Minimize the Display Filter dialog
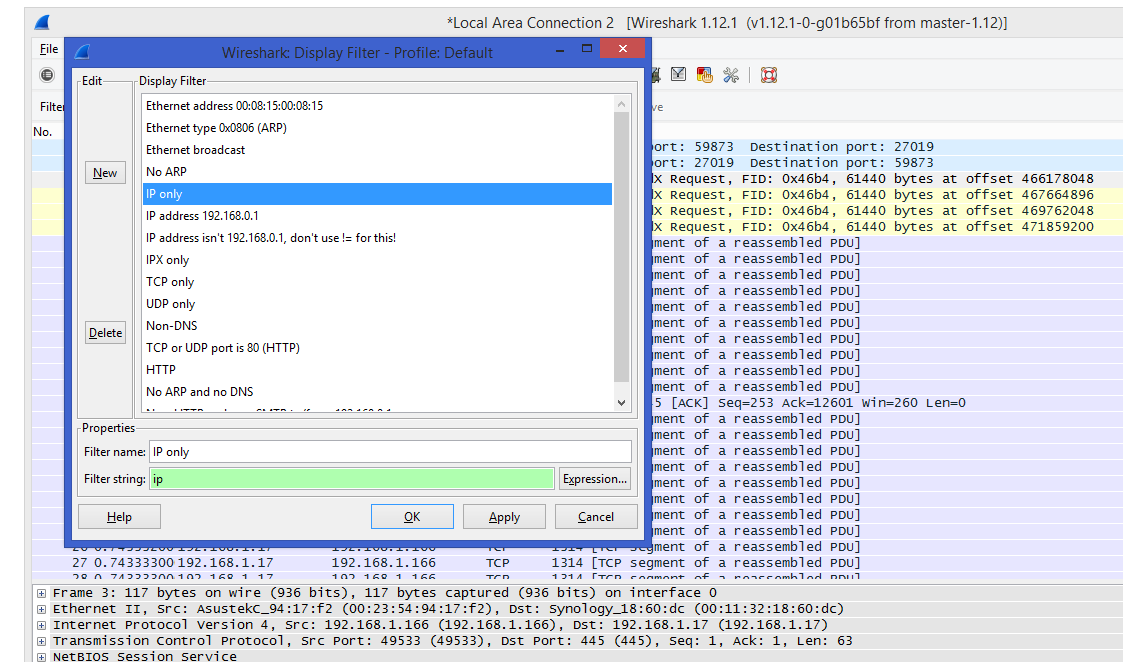 tap(560, 49)
